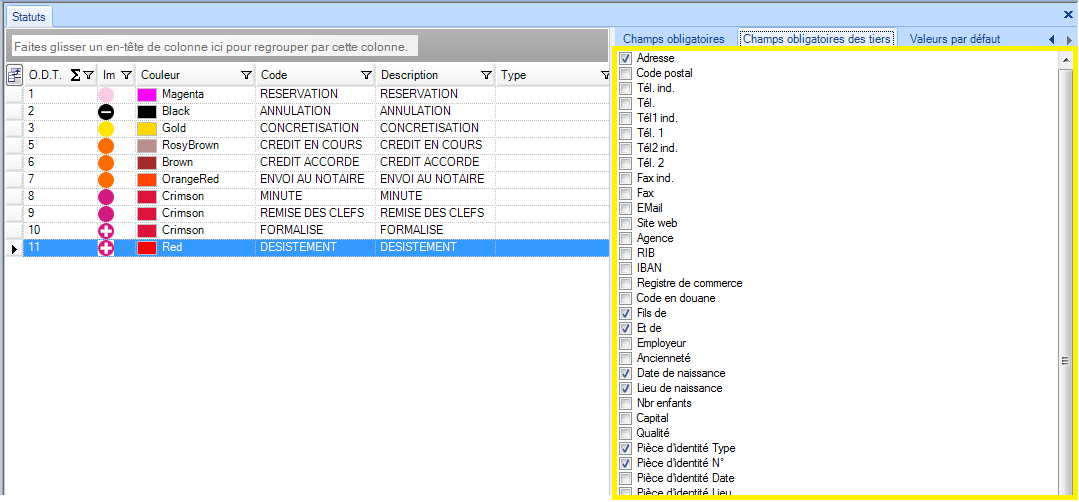Click the plus circle icon for DESISTEMENT row

(106, 248)
